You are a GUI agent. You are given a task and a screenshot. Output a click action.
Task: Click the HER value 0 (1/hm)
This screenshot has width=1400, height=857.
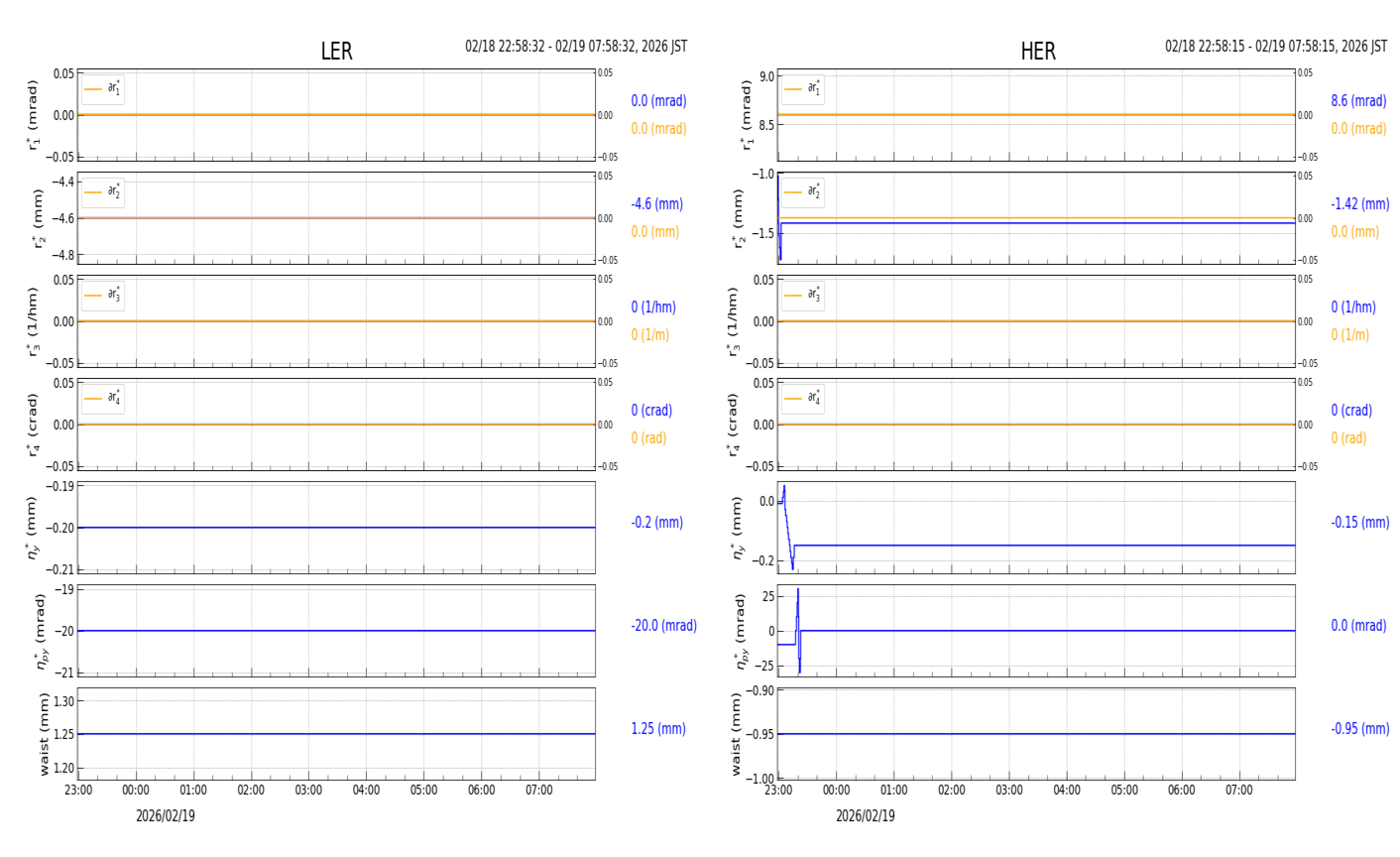tap(1353, 307)
